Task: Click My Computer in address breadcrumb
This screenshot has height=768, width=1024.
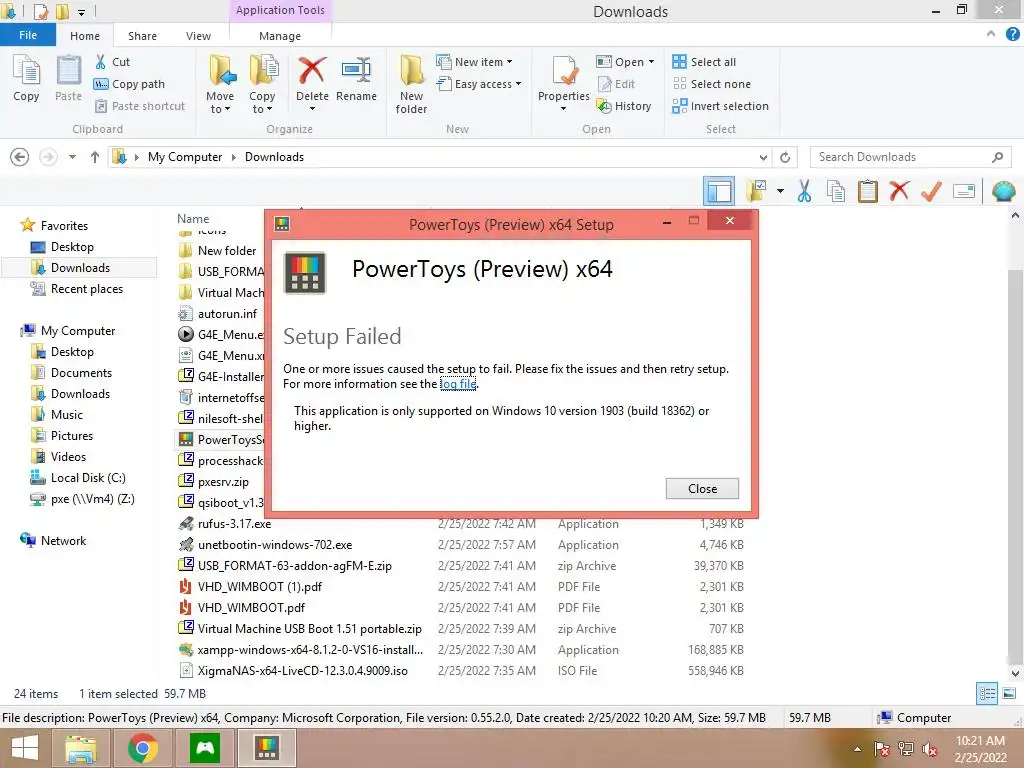Action: pos(185,157)
